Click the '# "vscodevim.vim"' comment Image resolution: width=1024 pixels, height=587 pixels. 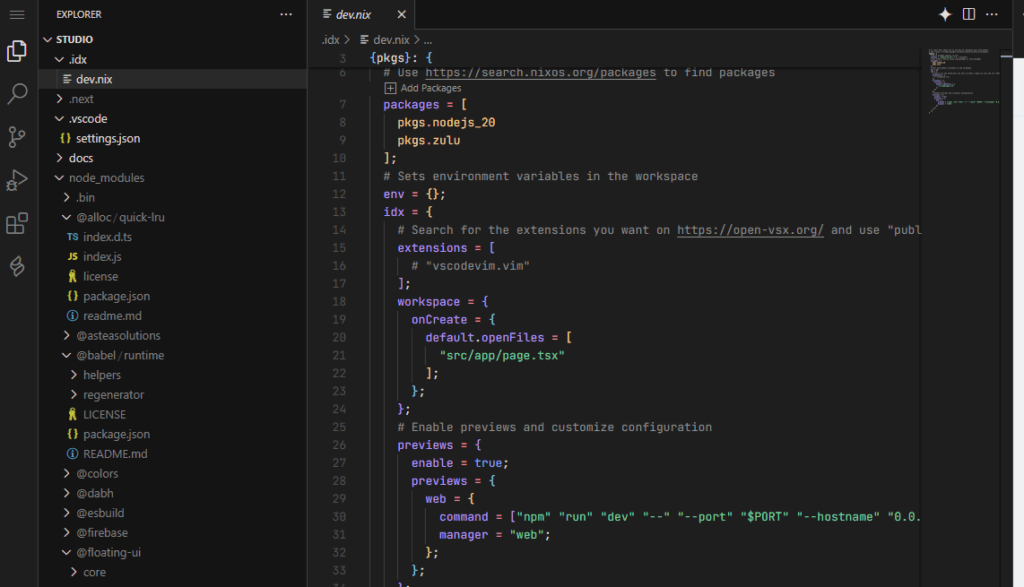click(470, 266)
